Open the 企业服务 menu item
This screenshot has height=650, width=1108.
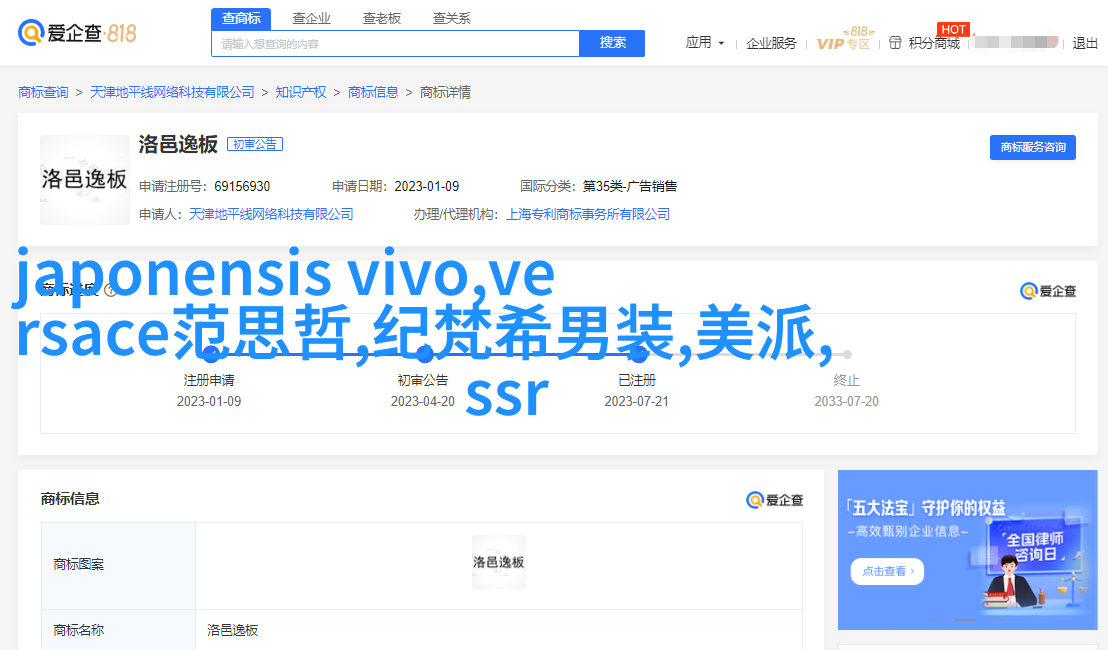(x=771, y=43)
